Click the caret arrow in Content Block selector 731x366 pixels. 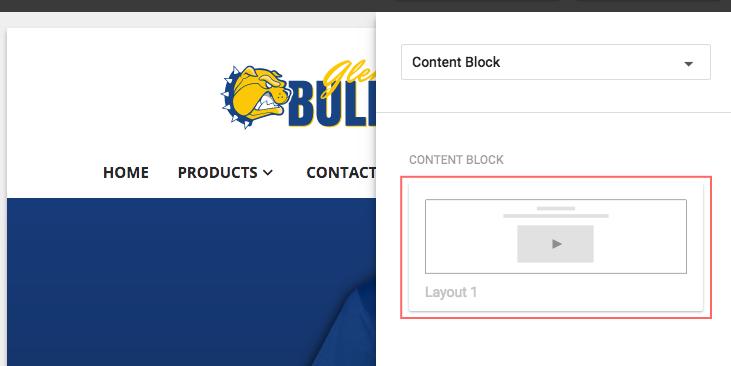[x=689, y=64]
